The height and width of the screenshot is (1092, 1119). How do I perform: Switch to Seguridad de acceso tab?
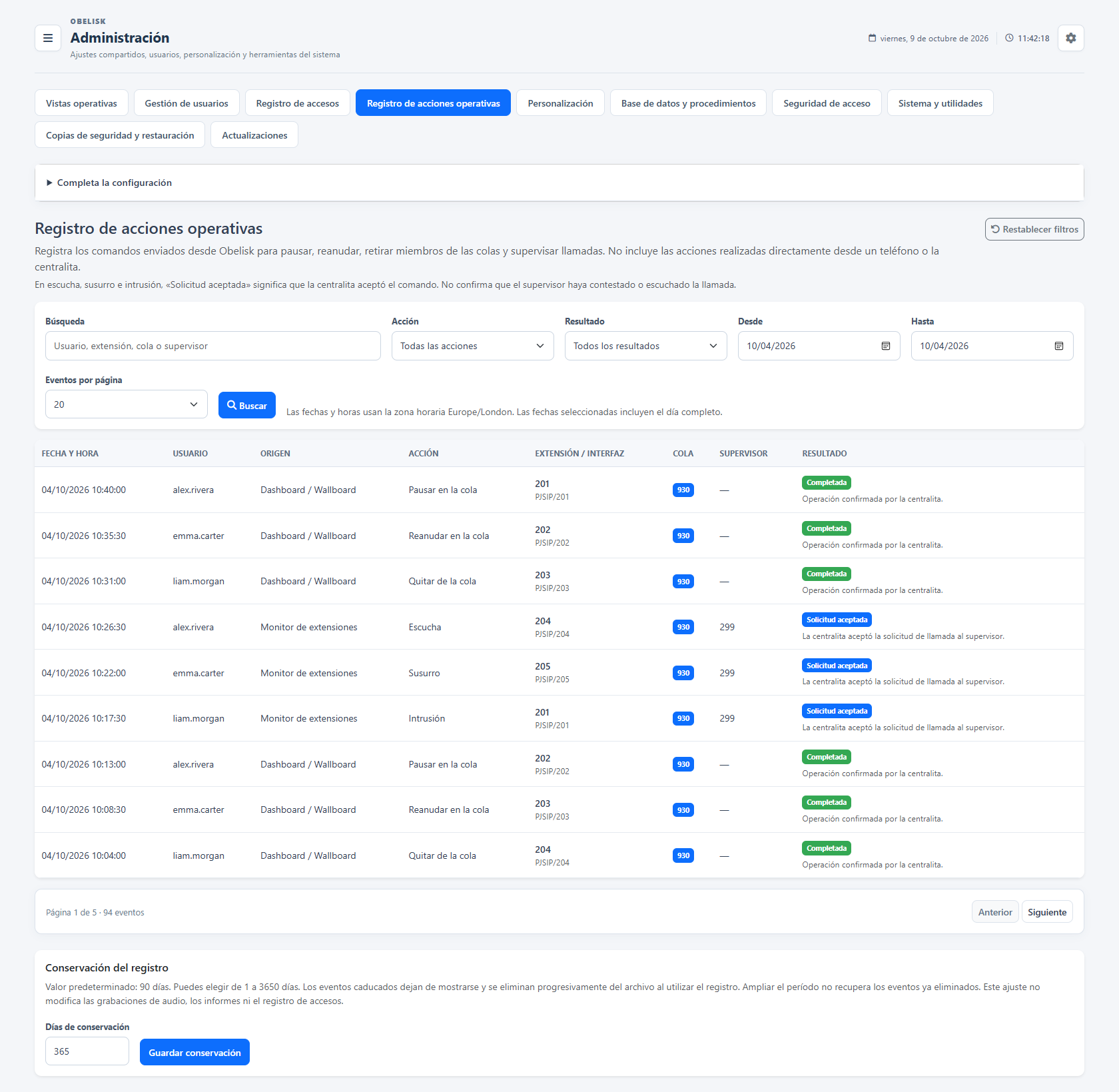(x=827, y=103)
